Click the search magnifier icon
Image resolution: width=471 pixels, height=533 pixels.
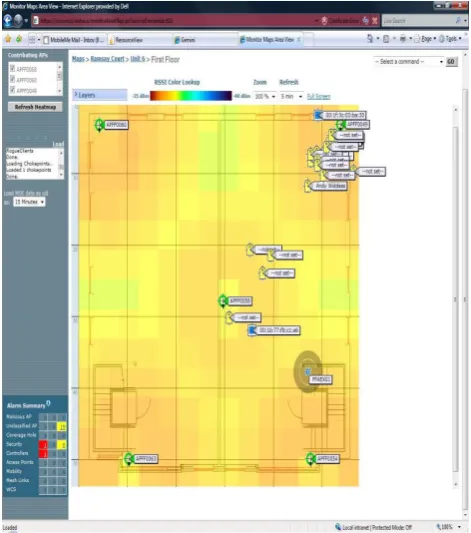[x=458, y=21]
